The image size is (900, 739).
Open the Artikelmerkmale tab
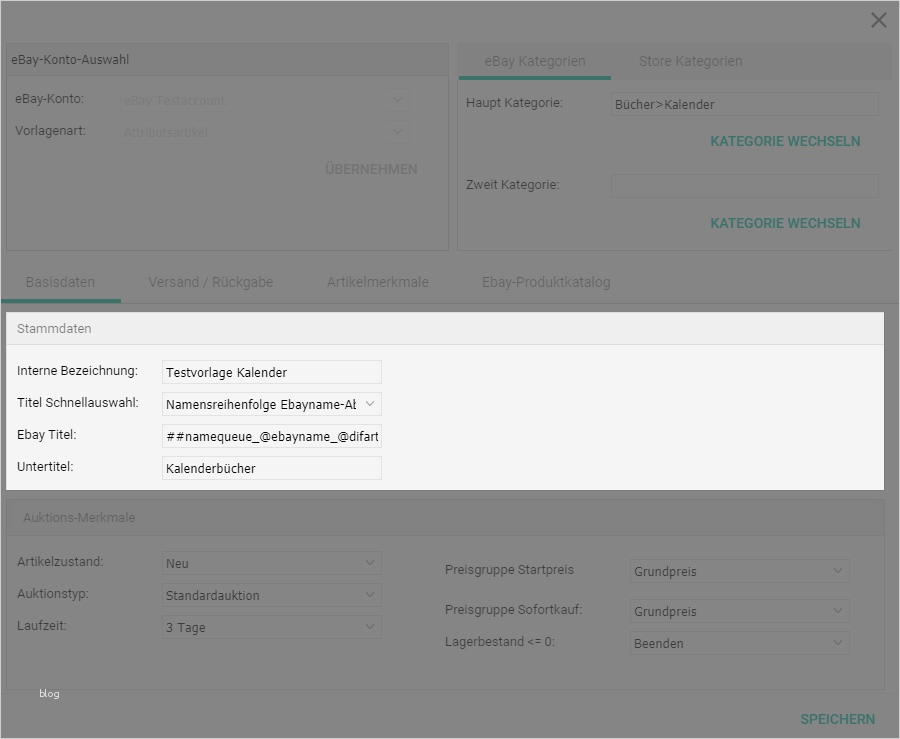378,282
